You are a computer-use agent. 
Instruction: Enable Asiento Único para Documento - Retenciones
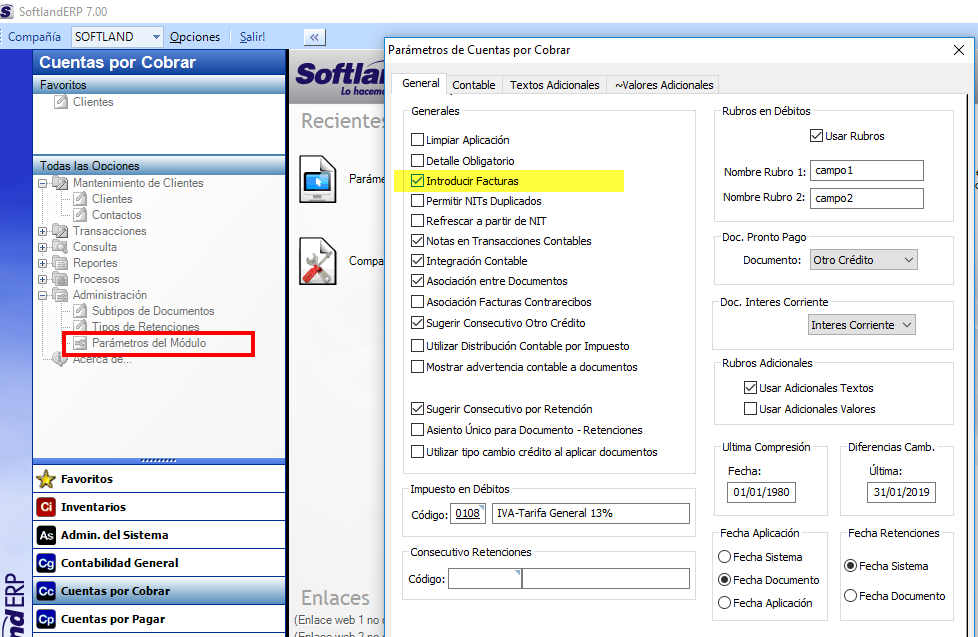coord(417,430)
